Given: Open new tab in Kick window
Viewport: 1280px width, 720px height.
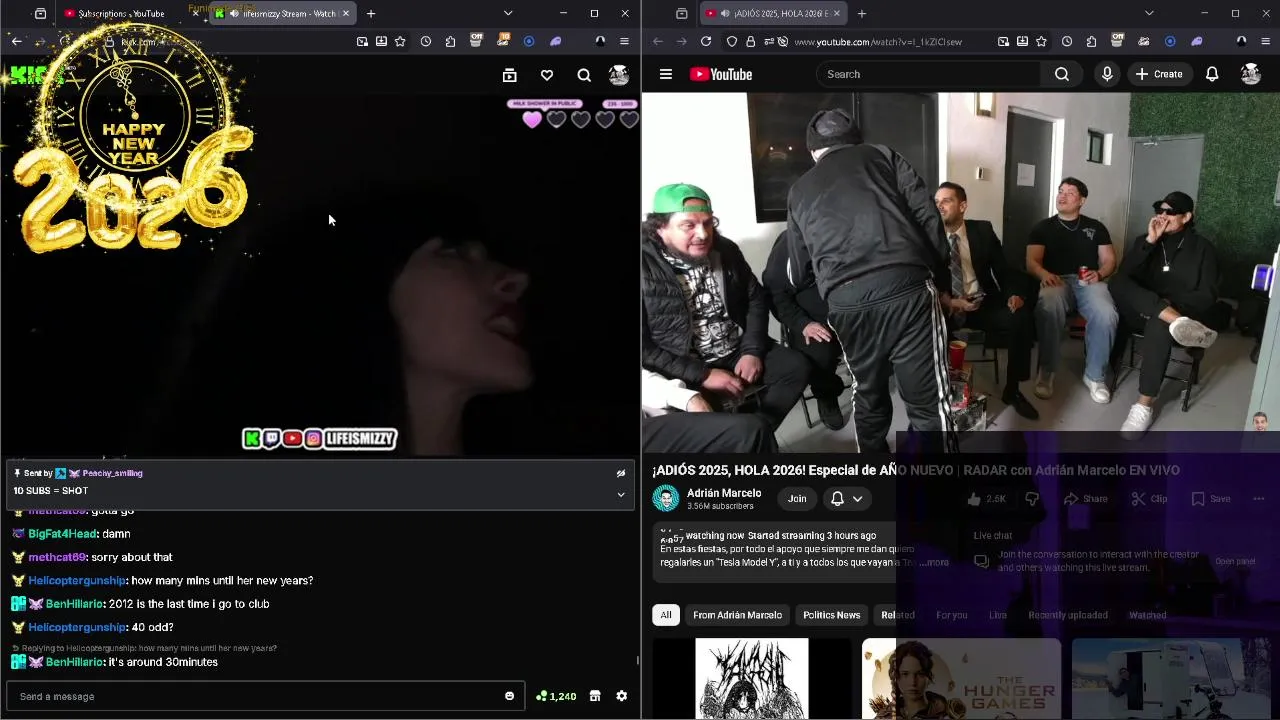Looking at the screenshot, I should click(371, 14).
